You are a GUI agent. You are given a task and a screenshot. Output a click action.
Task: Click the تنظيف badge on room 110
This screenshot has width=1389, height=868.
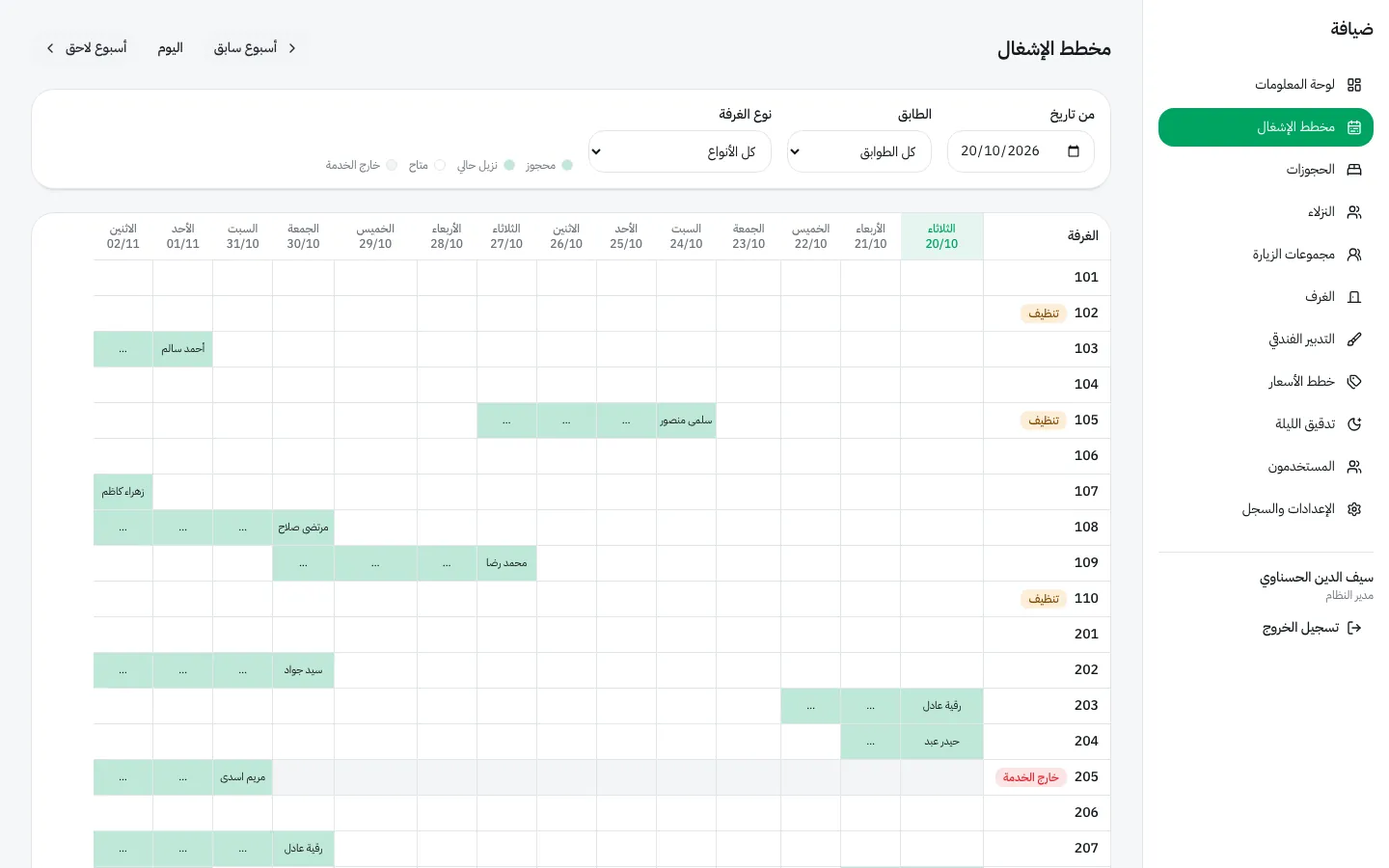coord(1044,599)
